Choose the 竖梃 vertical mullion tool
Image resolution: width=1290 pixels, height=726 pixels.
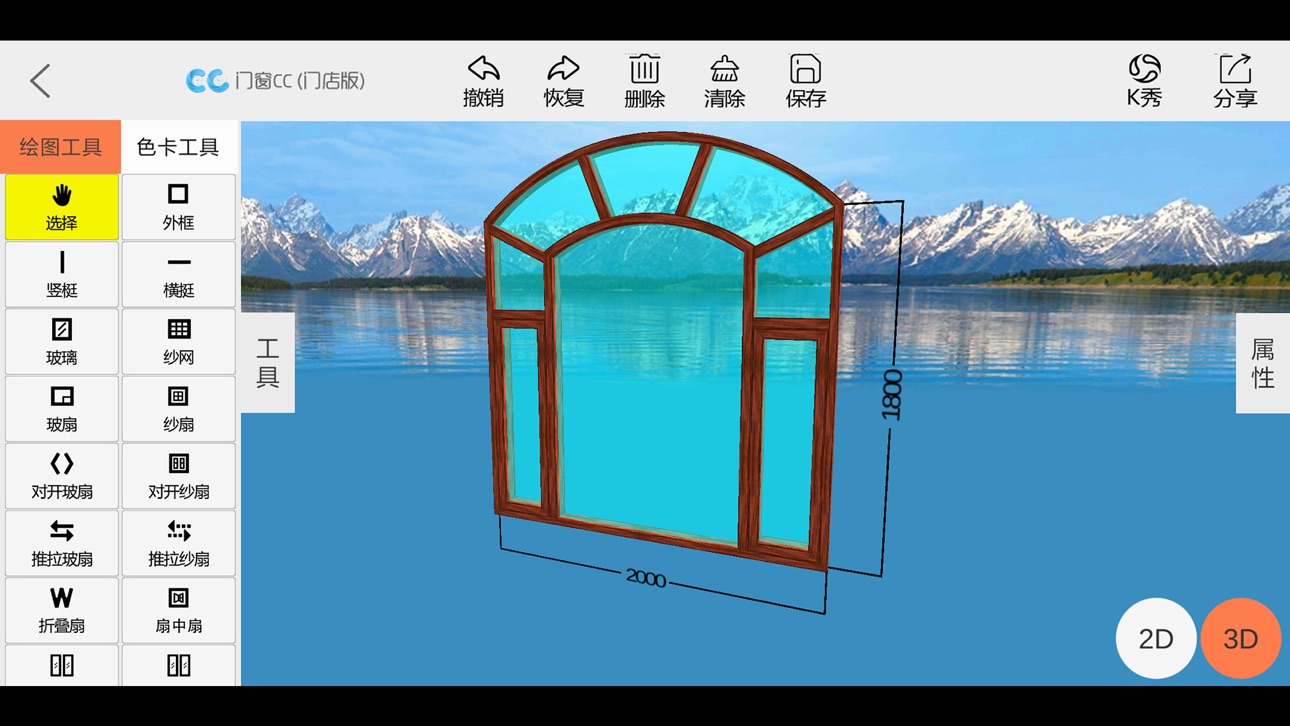pyautogui.click(x=62, y=274)
